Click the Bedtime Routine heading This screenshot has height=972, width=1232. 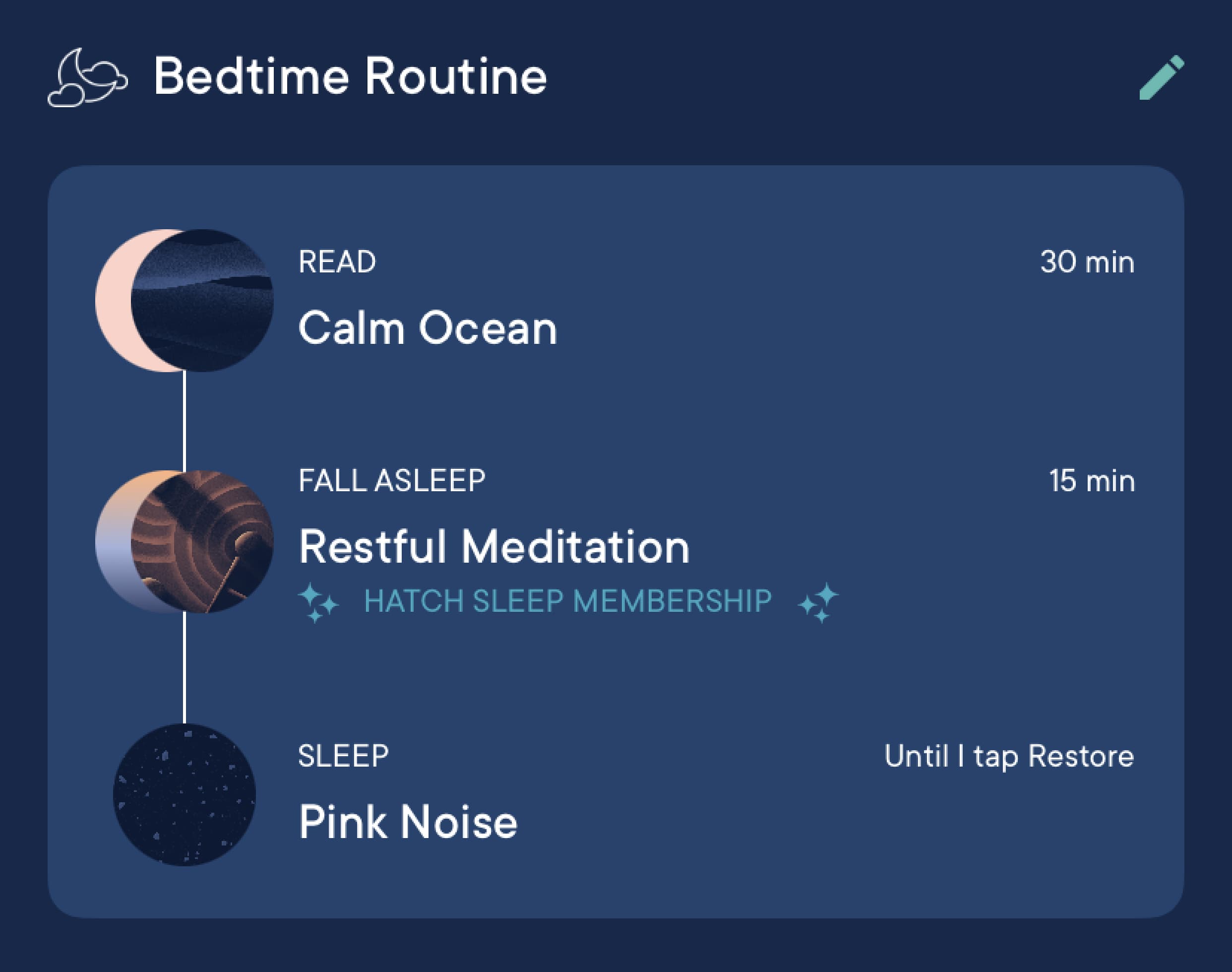point(350,76)
